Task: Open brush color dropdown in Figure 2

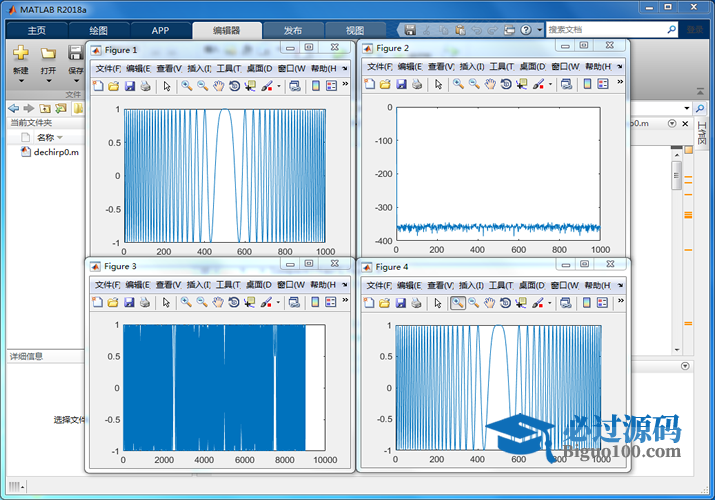Action: coord(550,84)
